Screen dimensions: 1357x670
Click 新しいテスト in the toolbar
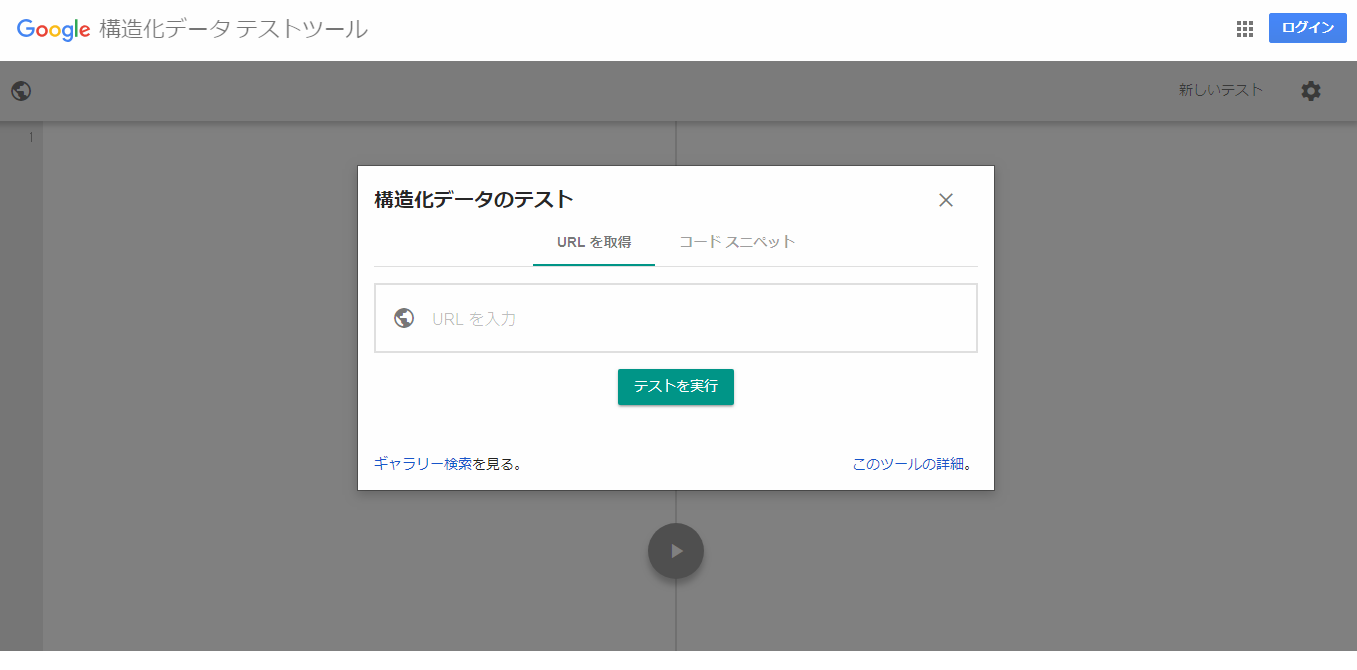pos(1220,90)
